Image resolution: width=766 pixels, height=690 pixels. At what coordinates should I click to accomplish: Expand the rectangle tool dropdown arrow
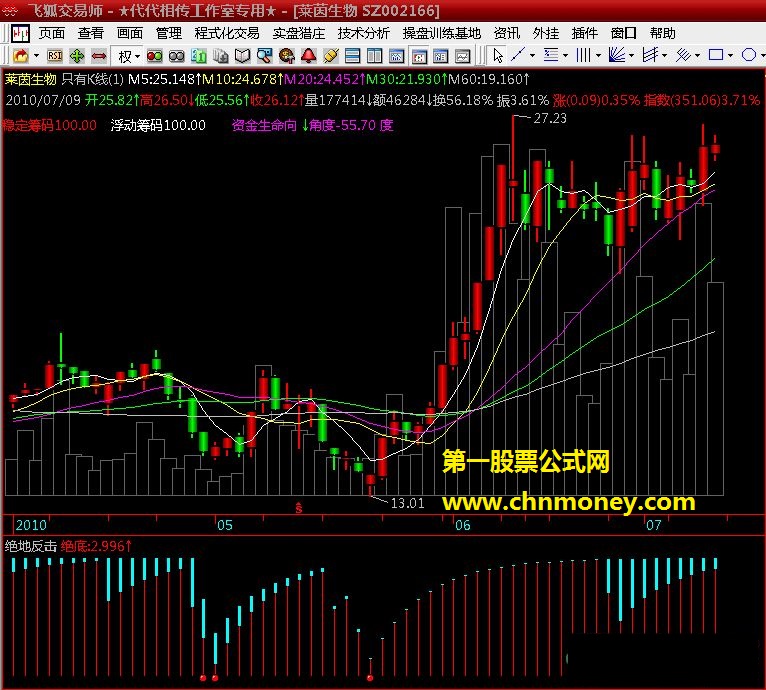[730, 56]
